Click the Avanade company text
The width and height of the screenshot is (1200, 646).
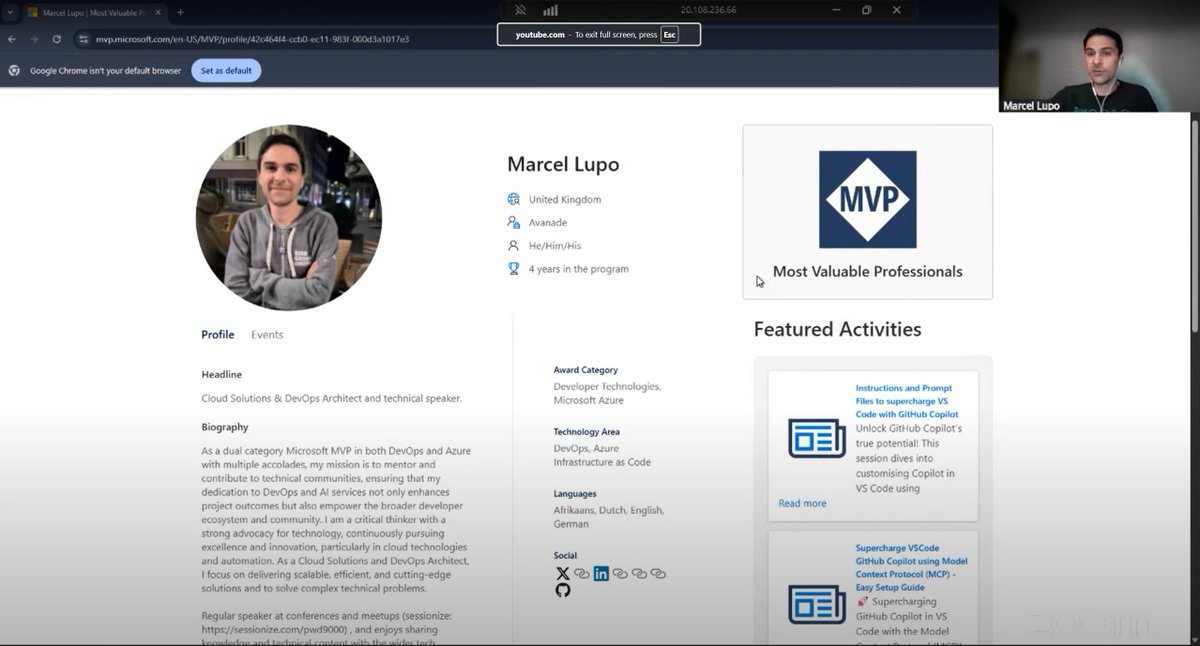[x=548, y=222]
